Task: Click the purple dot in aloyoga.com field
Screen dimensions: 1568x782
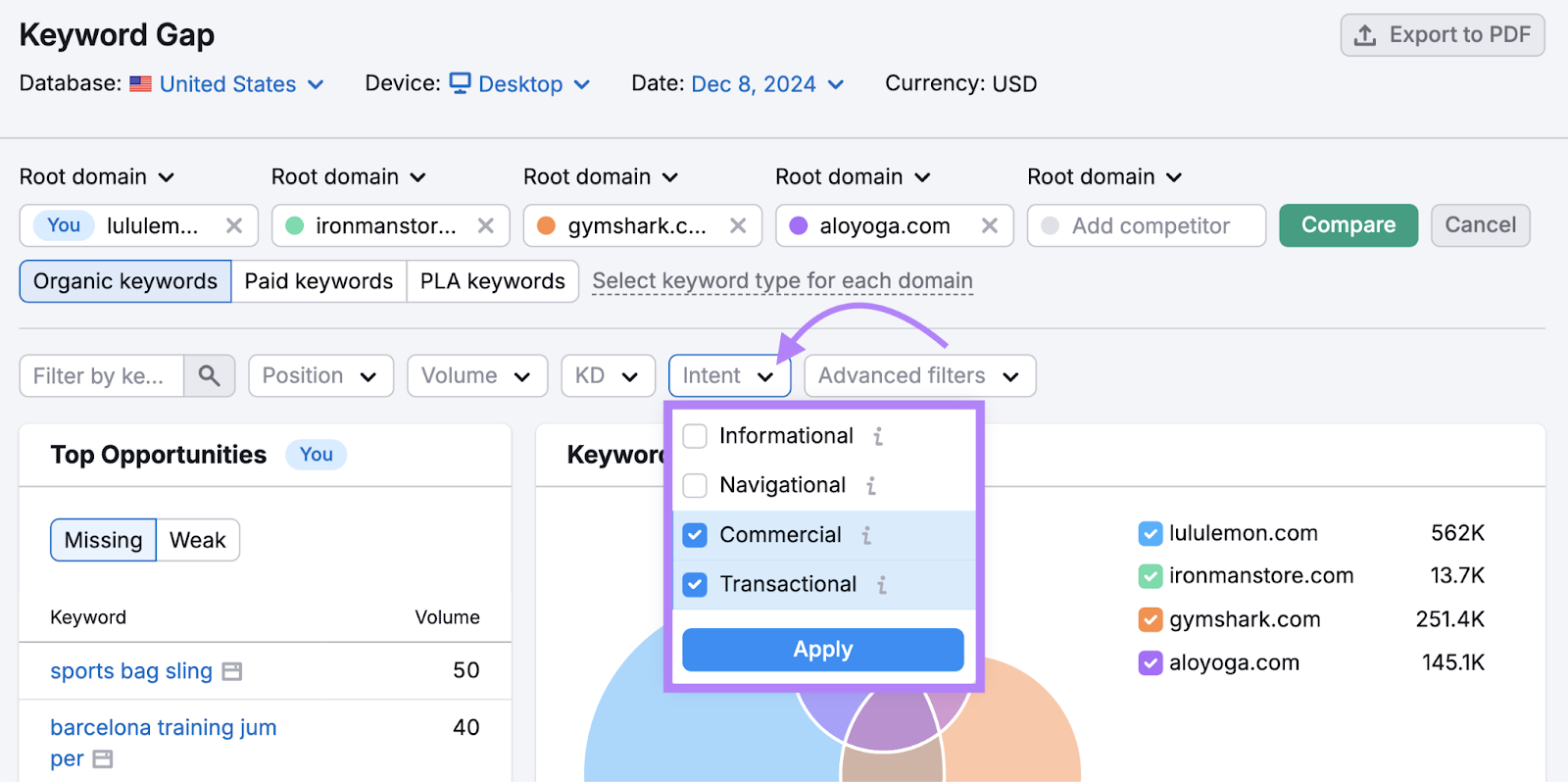Action: pyautogui.click(x=799, y=225)
